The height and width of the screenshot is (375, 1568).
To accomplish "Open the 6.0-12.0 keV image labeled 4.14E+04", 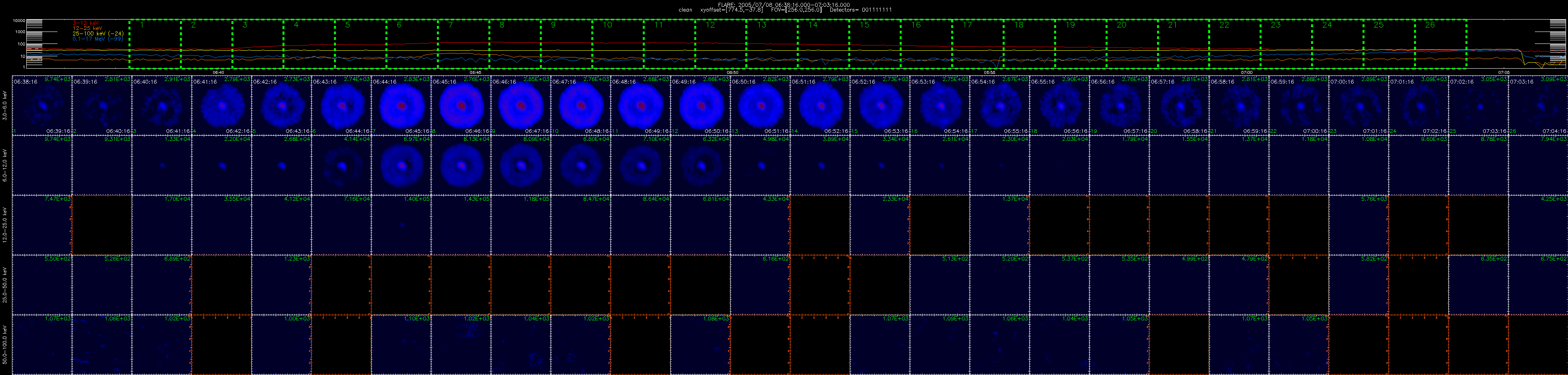I will [x=342, y=165].
